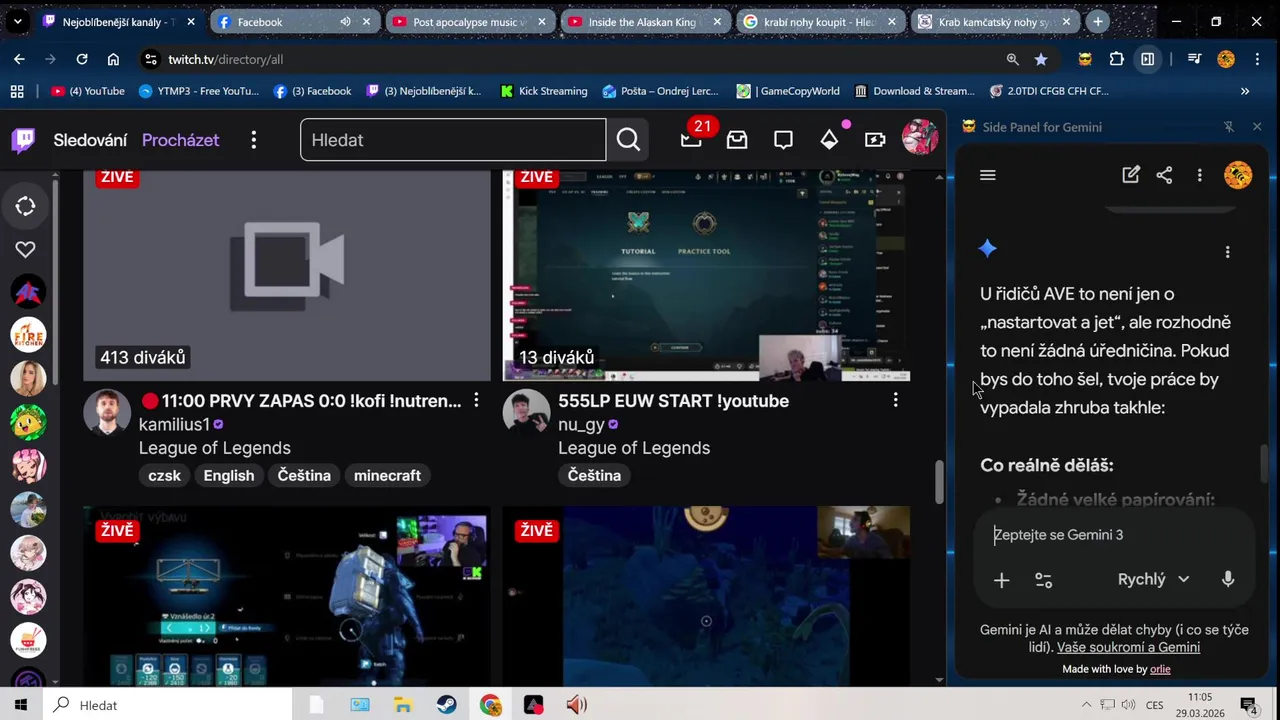Expand the Rychlý model dropdown
The height and width of the screenshot is (720, 1280).
(1153, 579)
